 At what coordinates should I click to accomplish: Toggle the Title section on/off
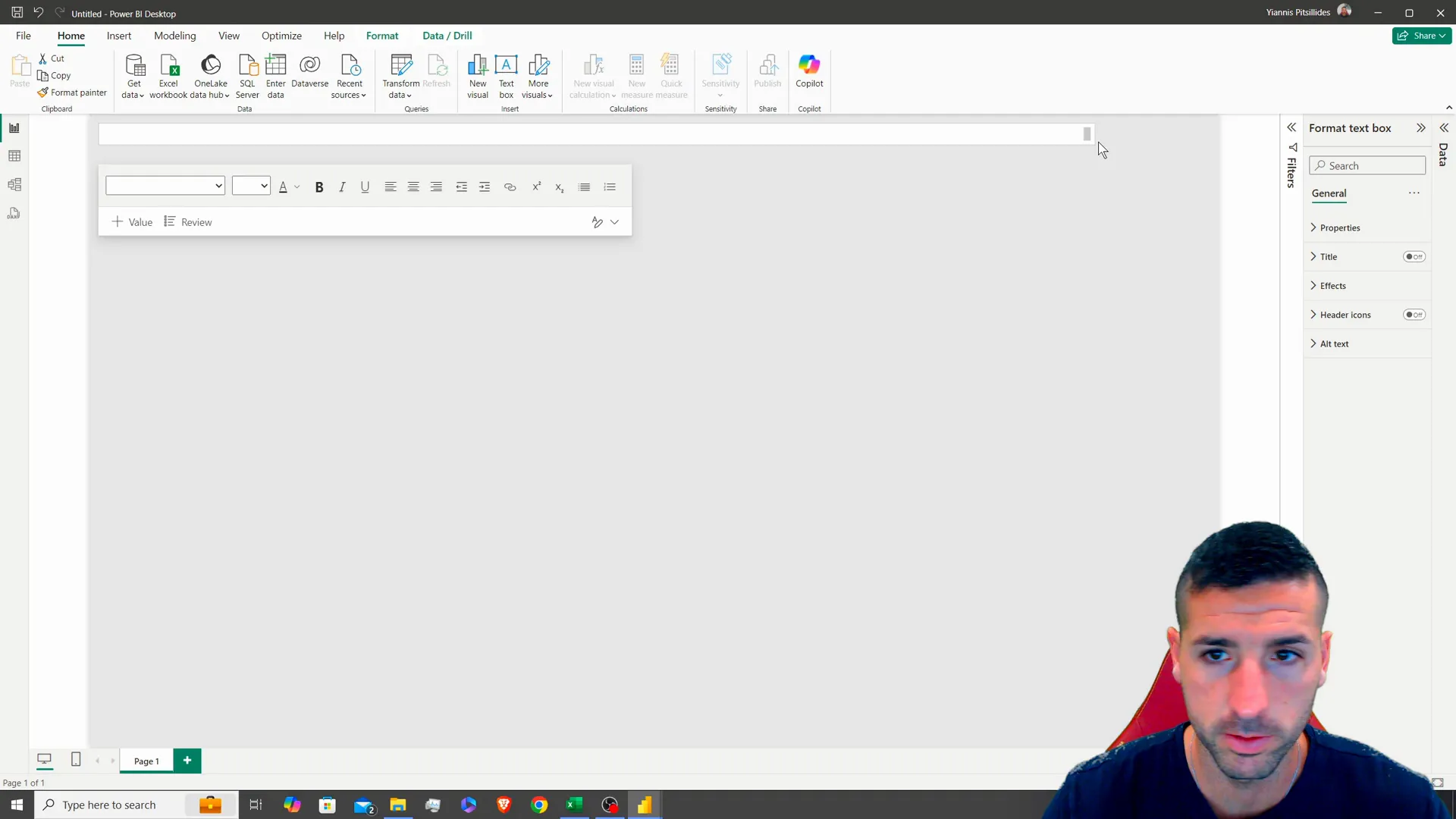click(x=1416, y=256)
